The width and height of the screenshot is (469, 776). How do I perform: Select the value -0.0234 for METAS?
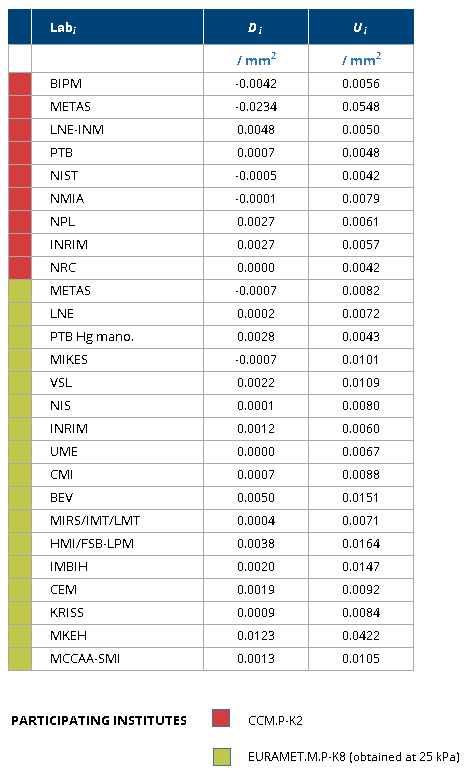pos(256,107)
